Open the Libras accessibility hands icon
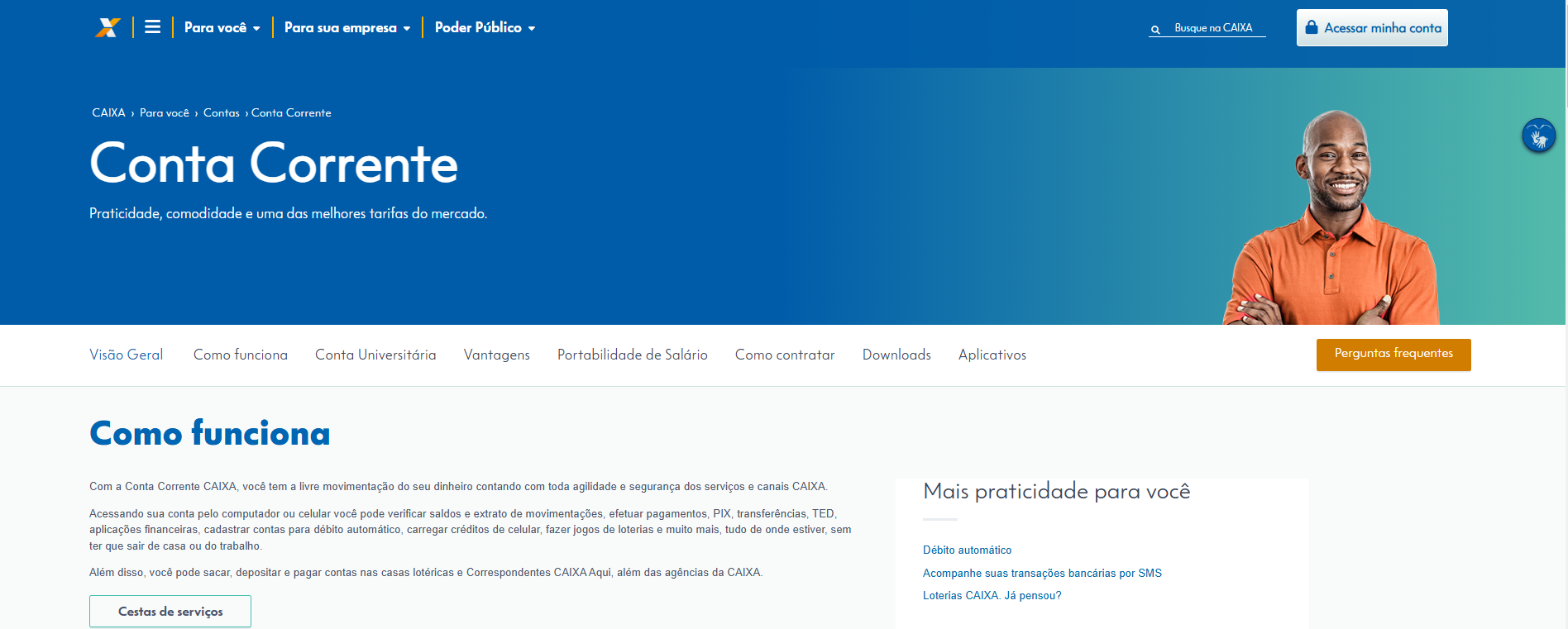 [1538, 136]
